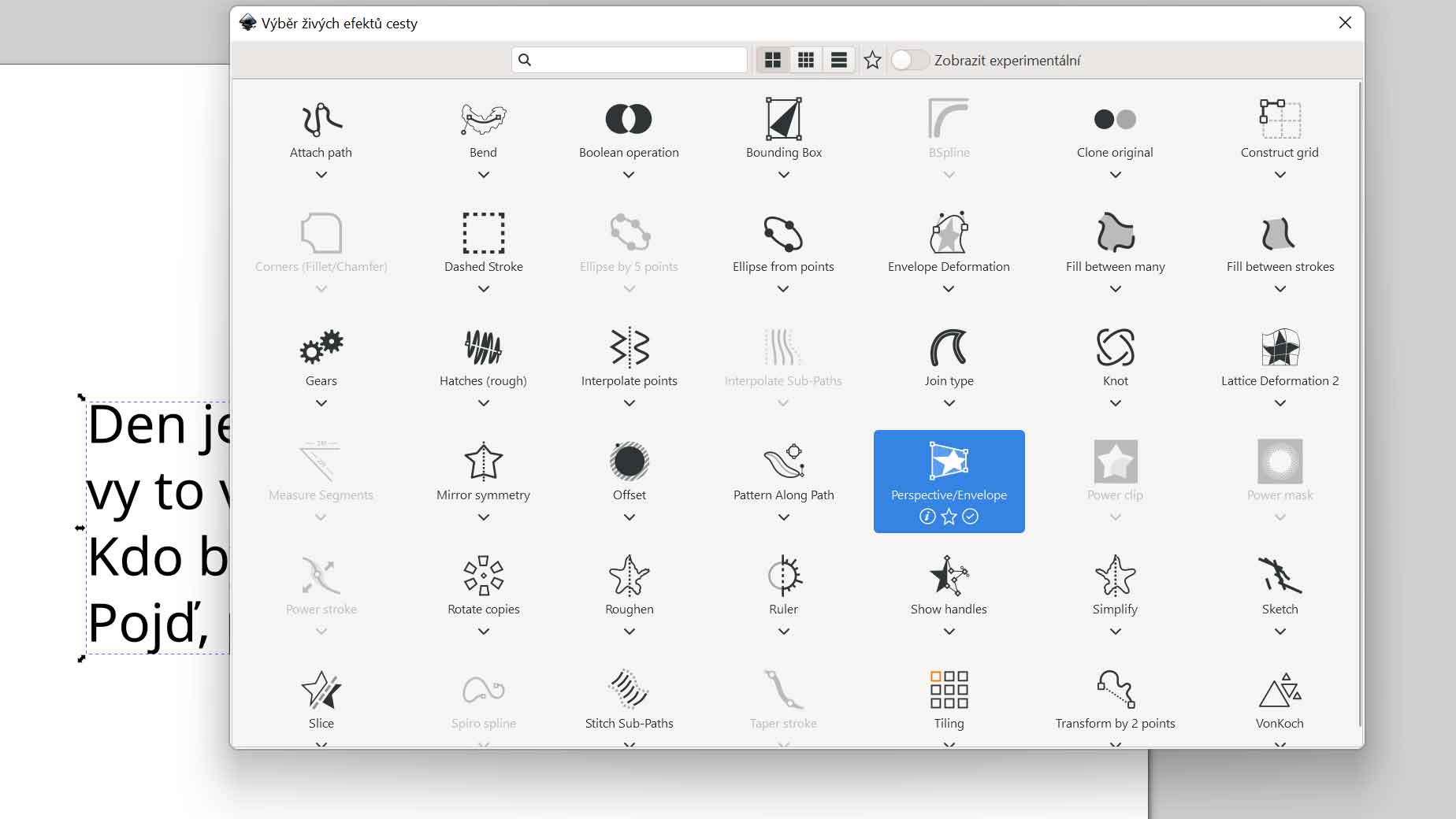Pick the Gears path effect
Viewport: 1456px width, 819px height.
(321, 348)
